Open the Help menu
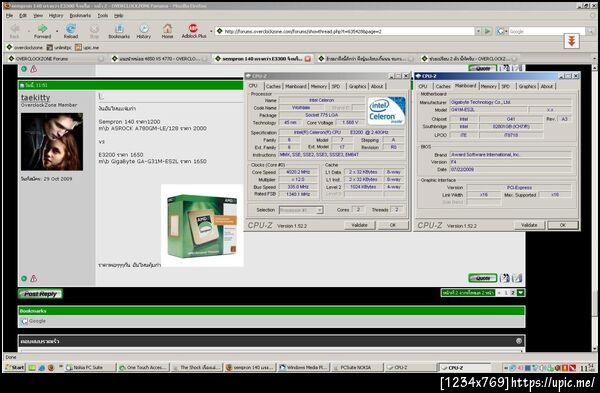 click(119, 15)
